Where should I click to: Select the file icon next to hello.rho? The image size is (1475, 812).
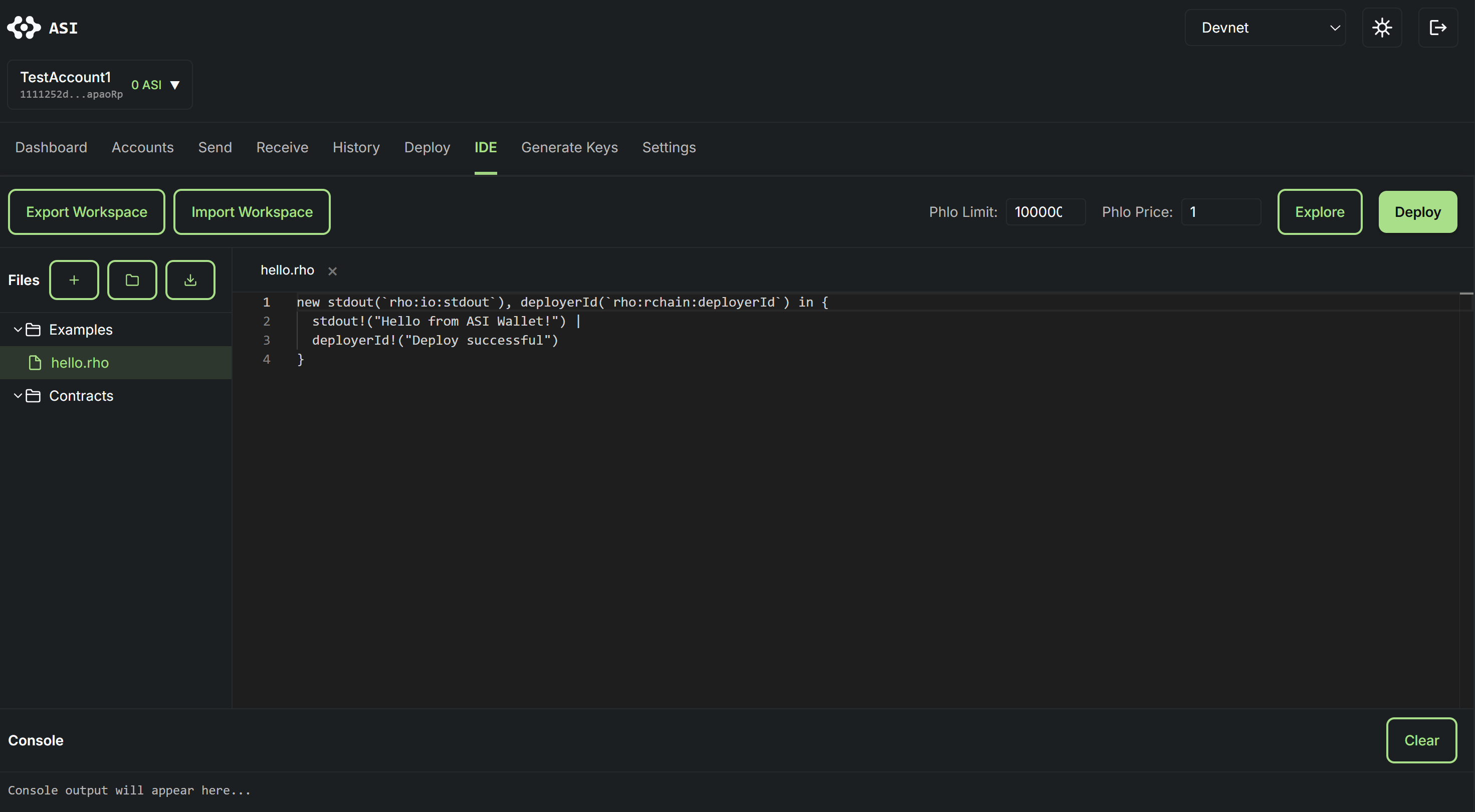point(35,362)
